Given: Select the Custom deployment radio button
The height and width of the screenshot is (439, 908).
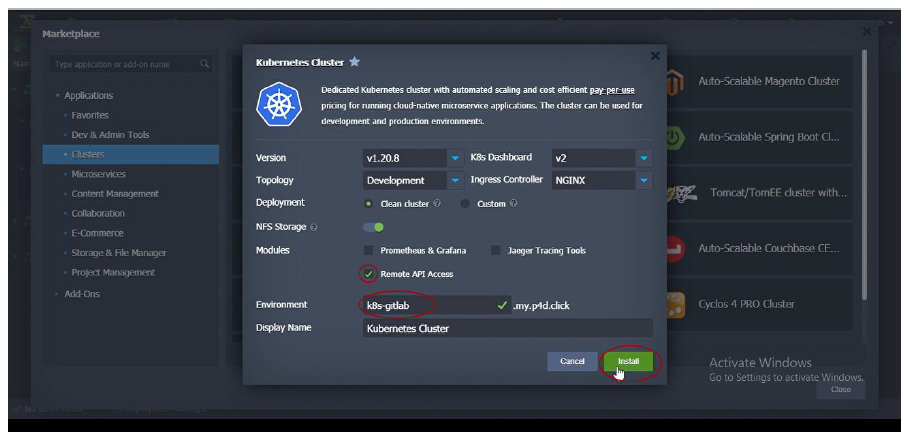Looking at the screenshot, I should [x=465, y=204].
